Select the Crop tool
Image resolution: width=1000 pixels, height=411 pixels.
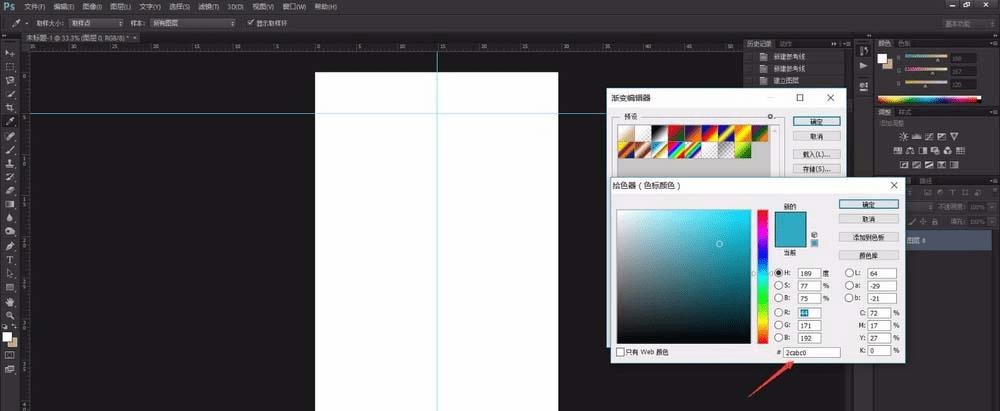point(10,107)
